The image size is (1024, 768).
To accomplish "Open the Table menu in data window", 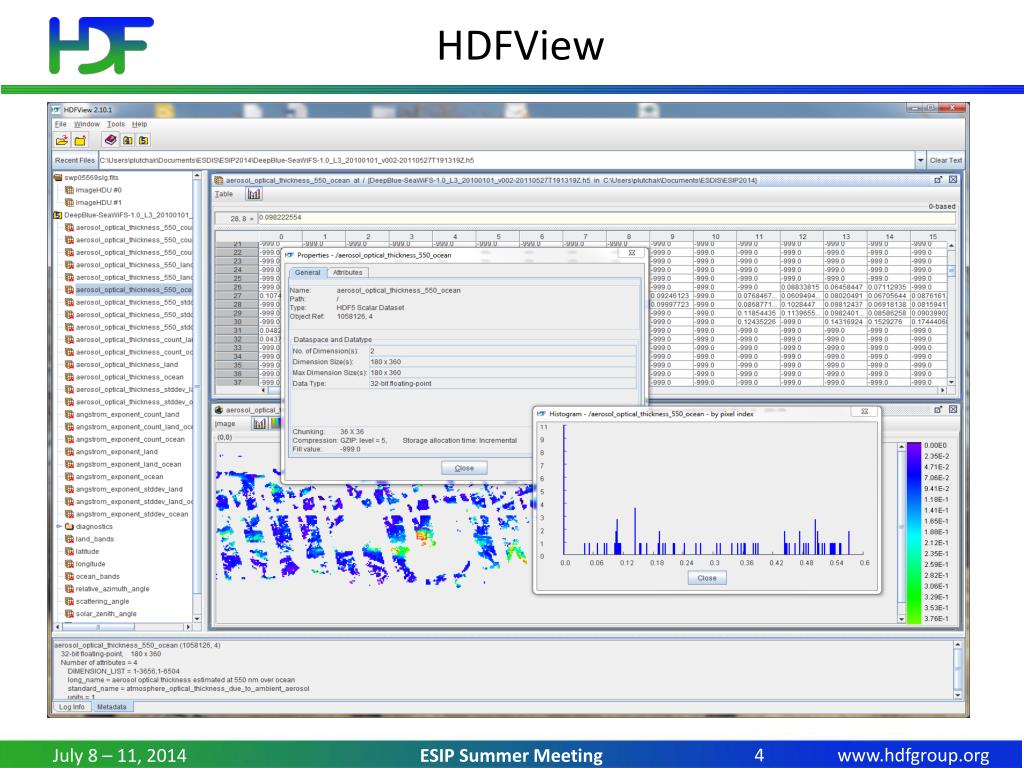I will pyautogui.click(x=224, y=194).
